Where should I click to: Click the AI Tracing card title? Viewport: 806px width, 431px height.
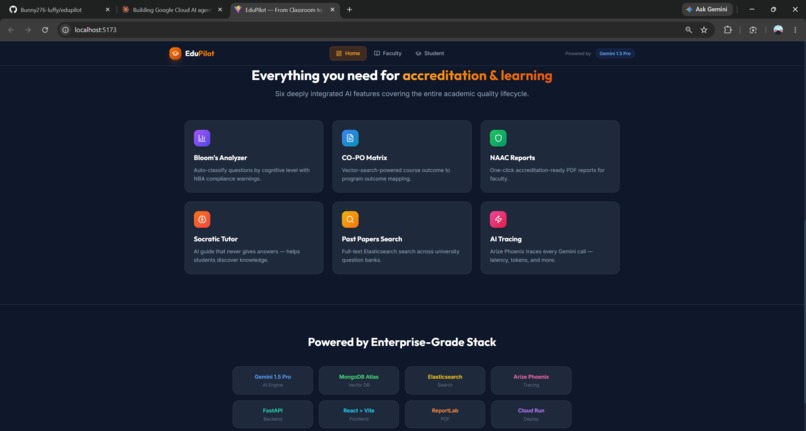(506, 239)
